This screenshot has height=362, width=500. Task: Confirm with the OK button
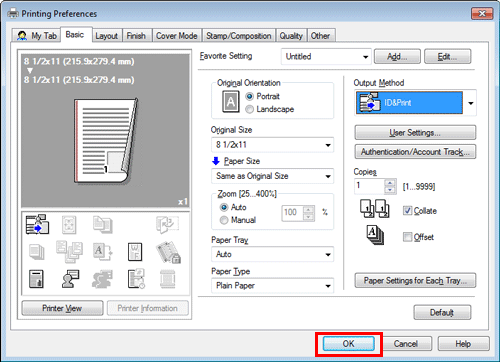tap(349, 344)
